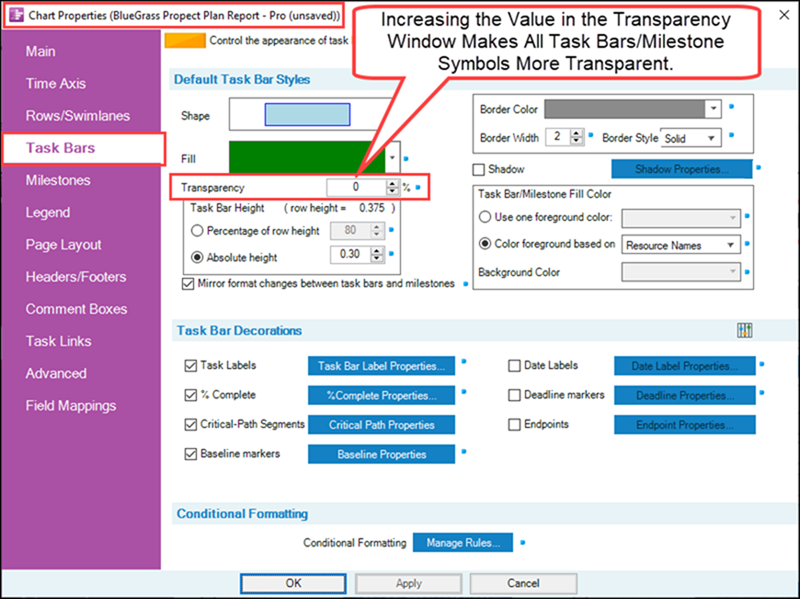Go to the Main tab
Screen dimensions: 800x599
click(40, 52)
